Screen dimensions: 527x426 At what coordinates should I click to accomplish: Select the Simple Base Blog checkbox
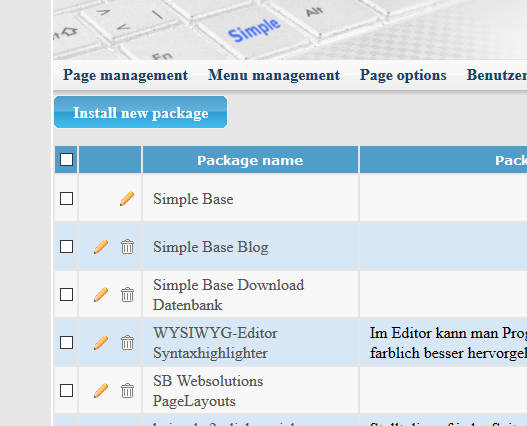click(67, 246)
